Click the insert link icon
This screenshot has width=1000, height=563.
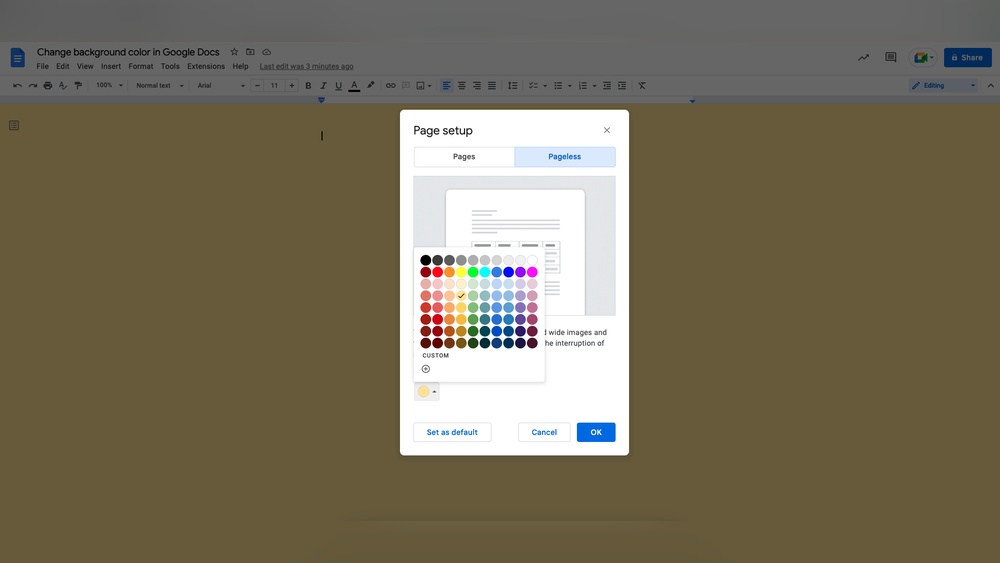390,85
